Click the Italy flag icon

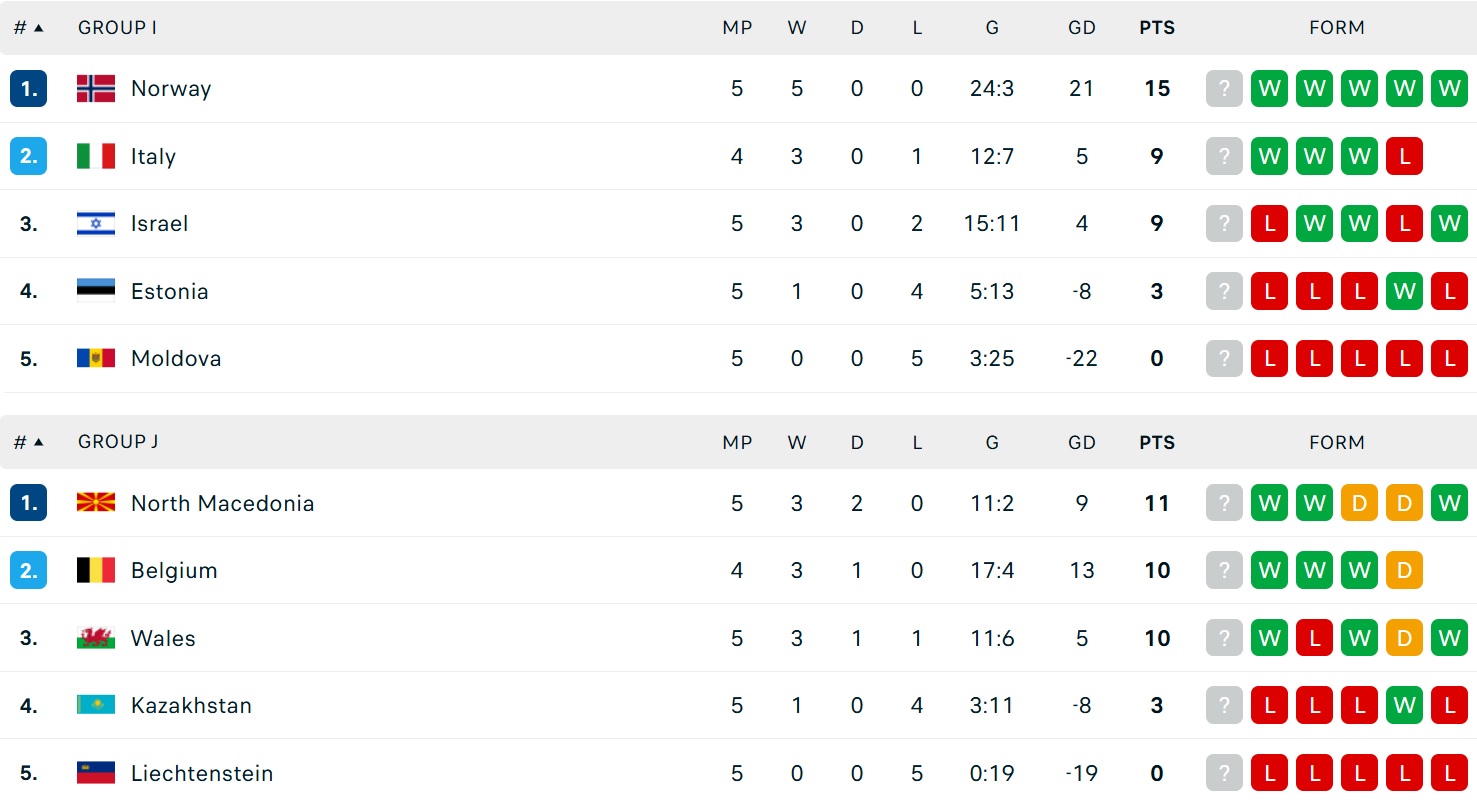tap(96, 156)
